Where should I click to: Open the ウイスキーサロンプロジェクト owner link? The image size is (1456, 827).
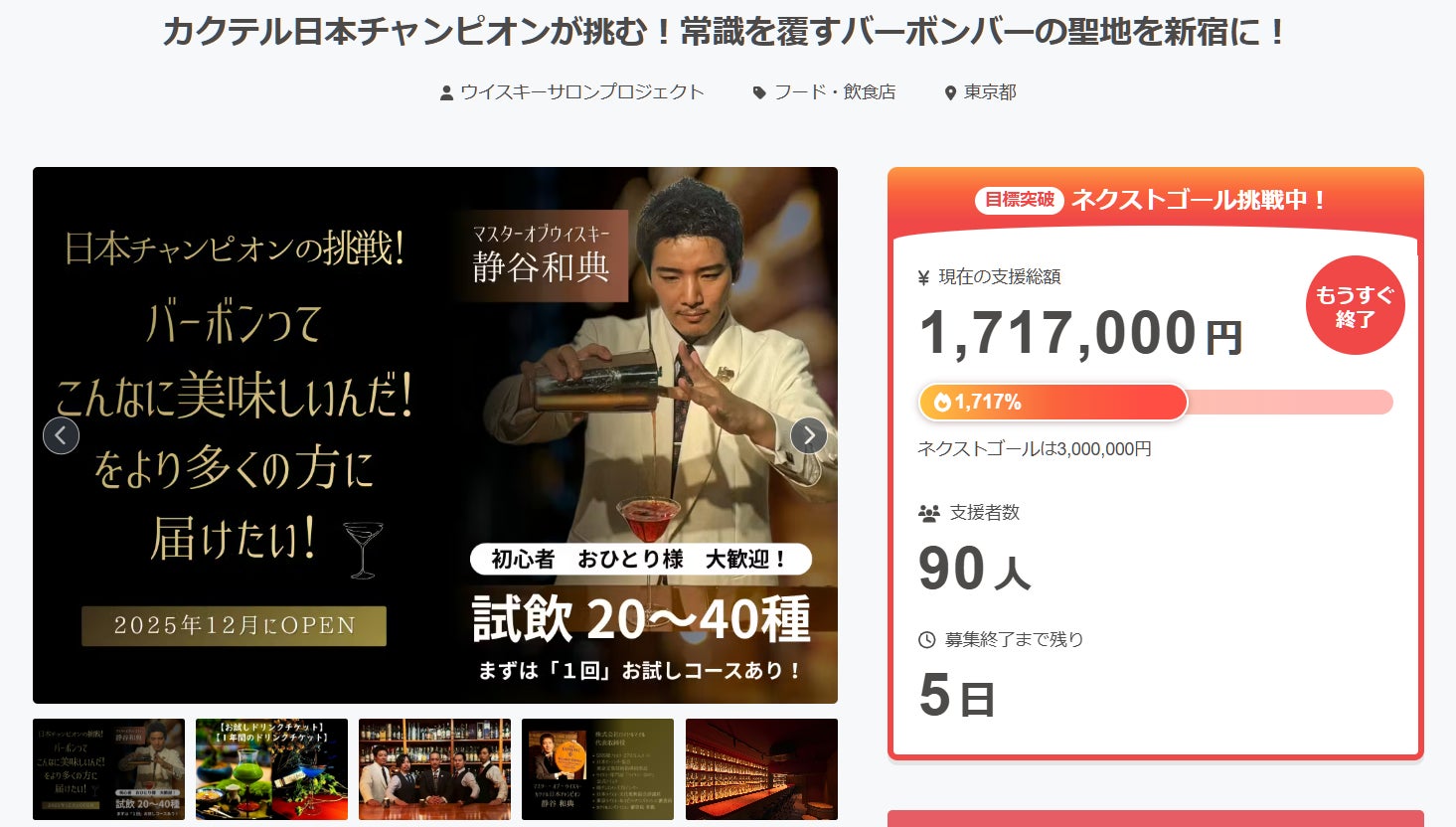[x=582, y=92]
